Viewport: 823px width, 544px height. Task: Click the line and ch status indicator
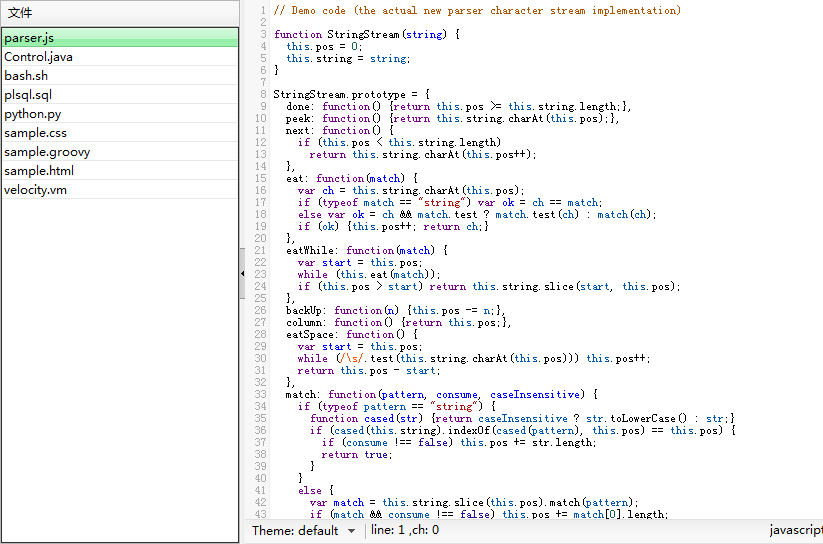pos(405,531)
